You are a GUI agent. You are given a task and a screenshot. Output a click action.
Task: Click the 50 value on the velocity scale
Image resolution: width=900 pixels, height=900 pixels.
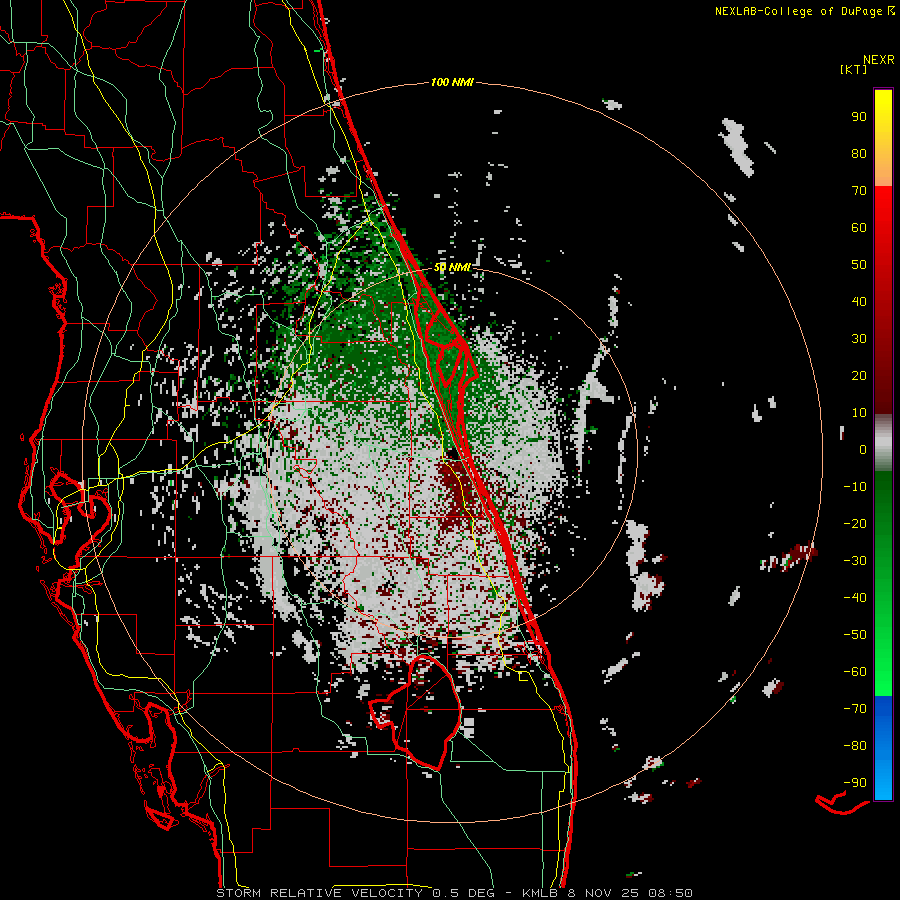pos(859,265)
